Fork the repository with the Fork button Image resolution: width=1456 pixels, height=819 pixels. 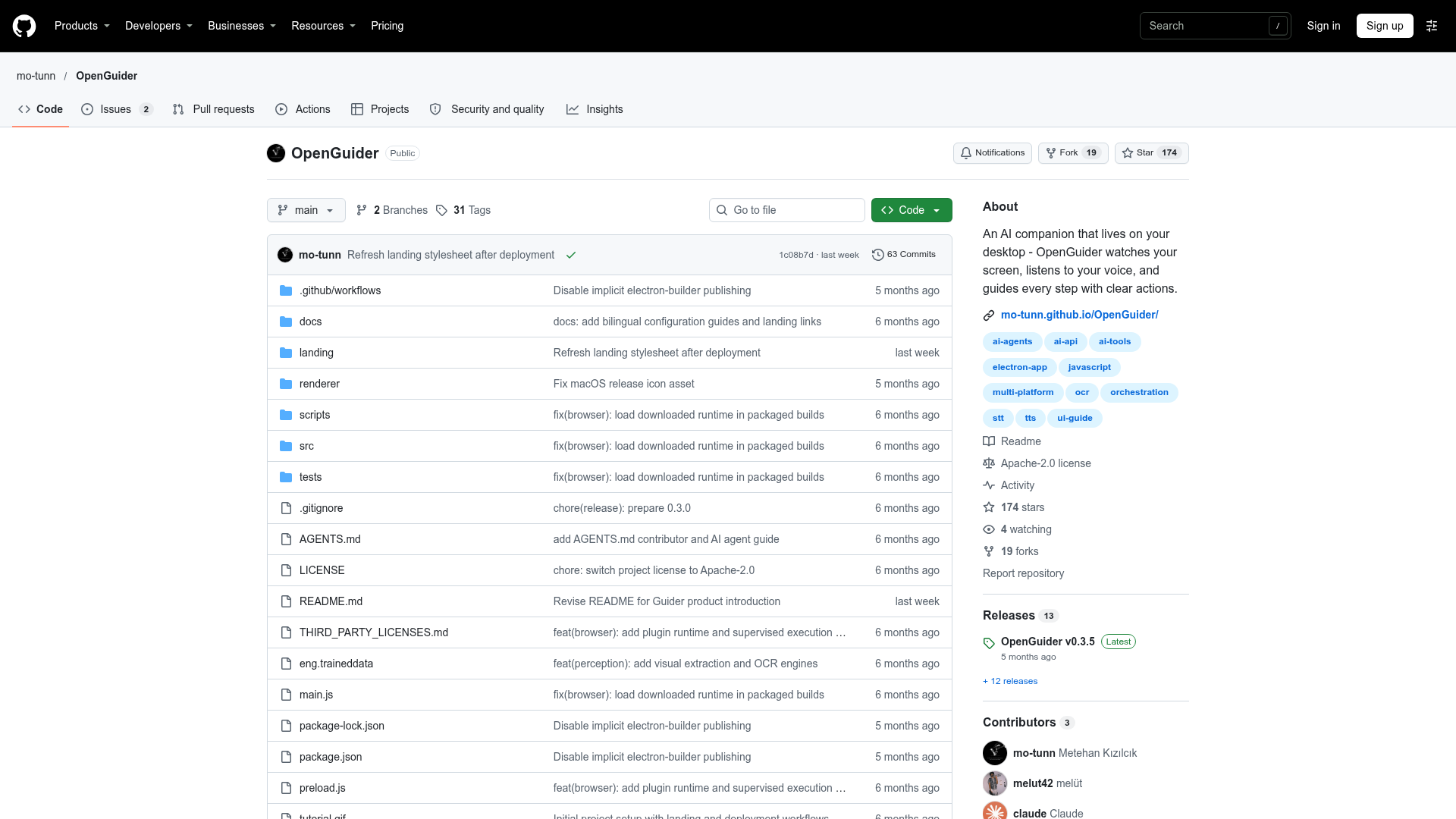pos(1073,153)
